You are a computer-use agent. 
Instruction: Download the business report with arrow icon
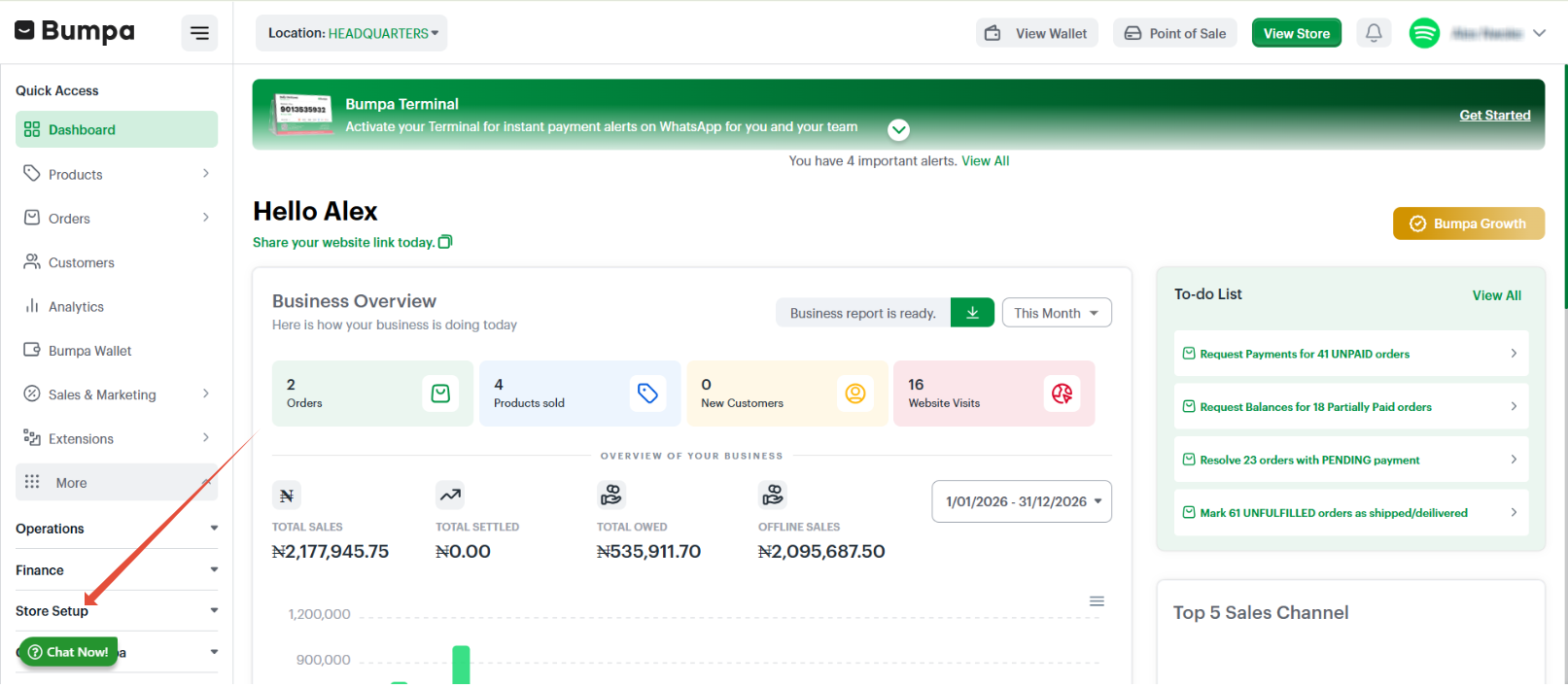coord(972,313)
